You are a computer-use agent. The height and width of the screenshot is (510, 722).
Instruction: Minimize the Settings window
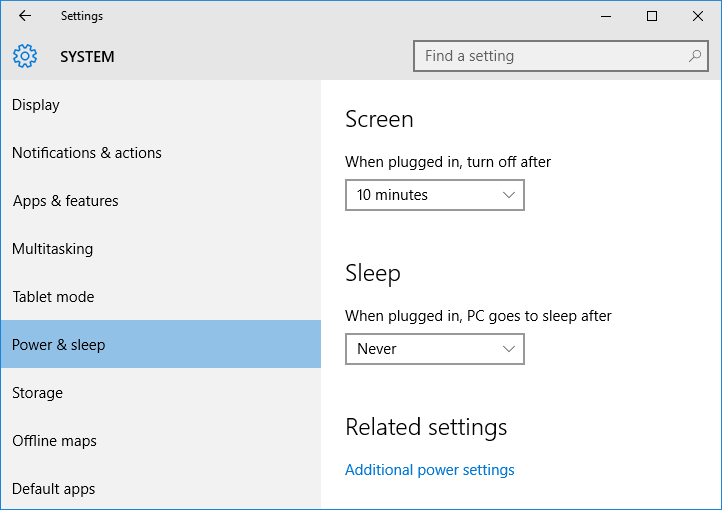[606, 16]
